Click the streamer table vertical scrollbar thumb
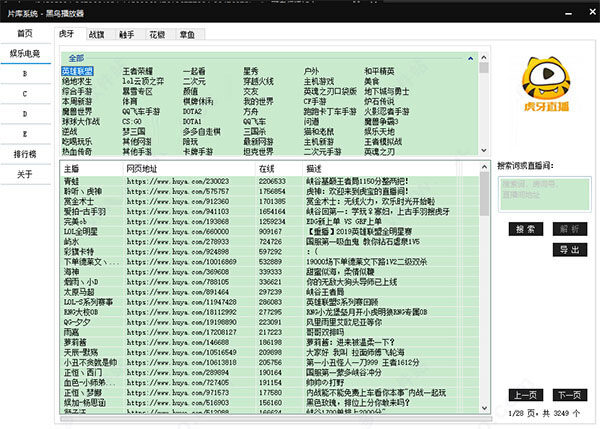Image resolution: width=600 pixels, height=429 pixels. click(x=484, y=194)
